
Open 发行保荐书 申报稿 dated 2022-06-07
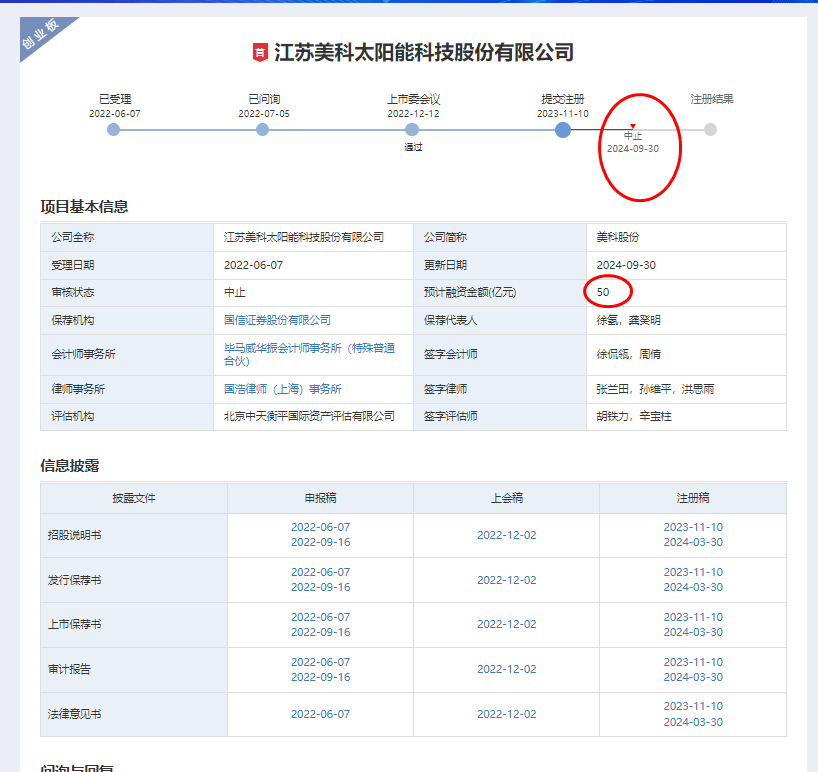(x=320, y=572)
